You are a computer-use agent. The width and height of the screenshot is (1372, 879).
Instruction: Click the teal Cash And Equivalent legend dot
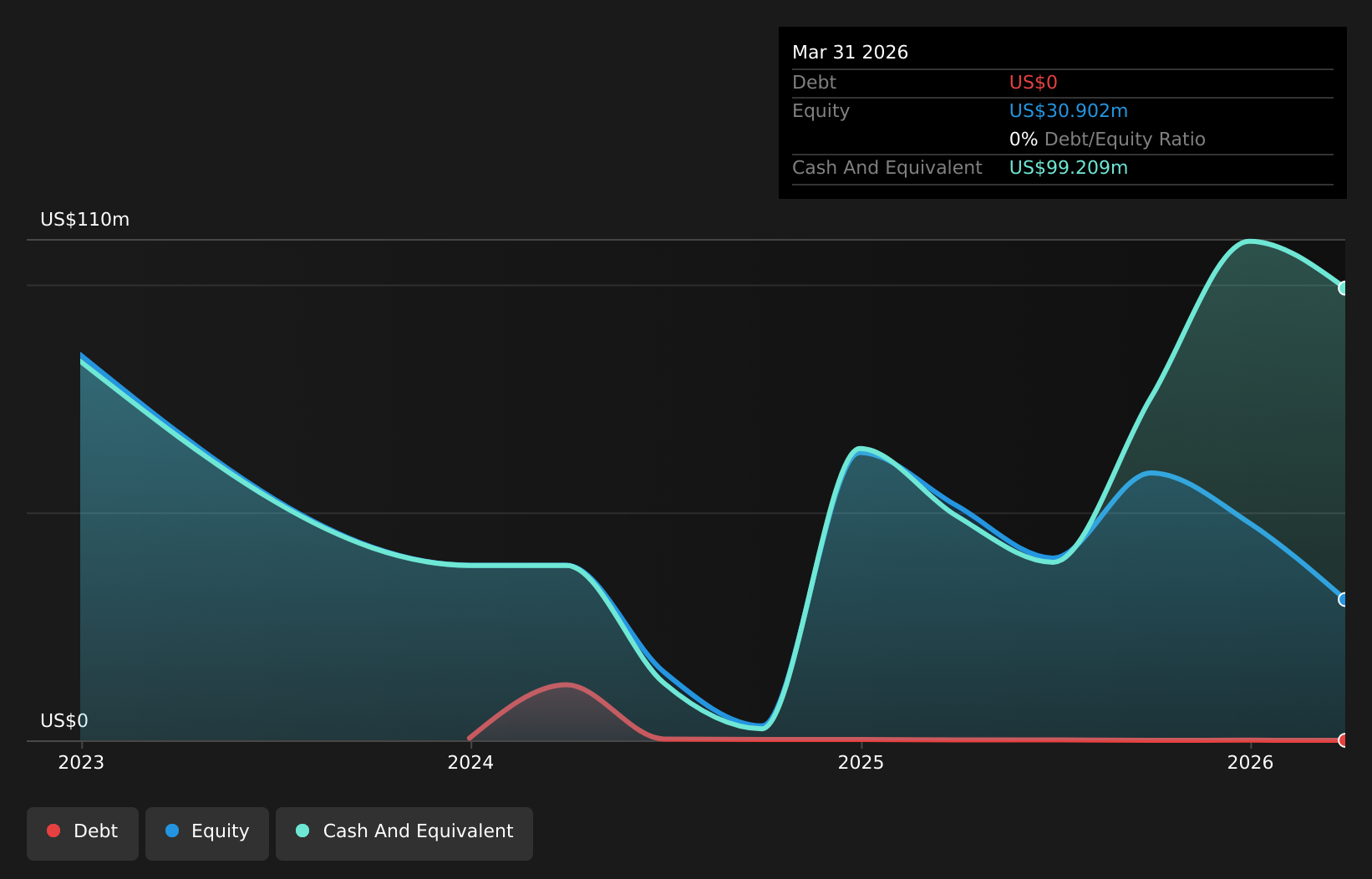click(x=302, y=831)
